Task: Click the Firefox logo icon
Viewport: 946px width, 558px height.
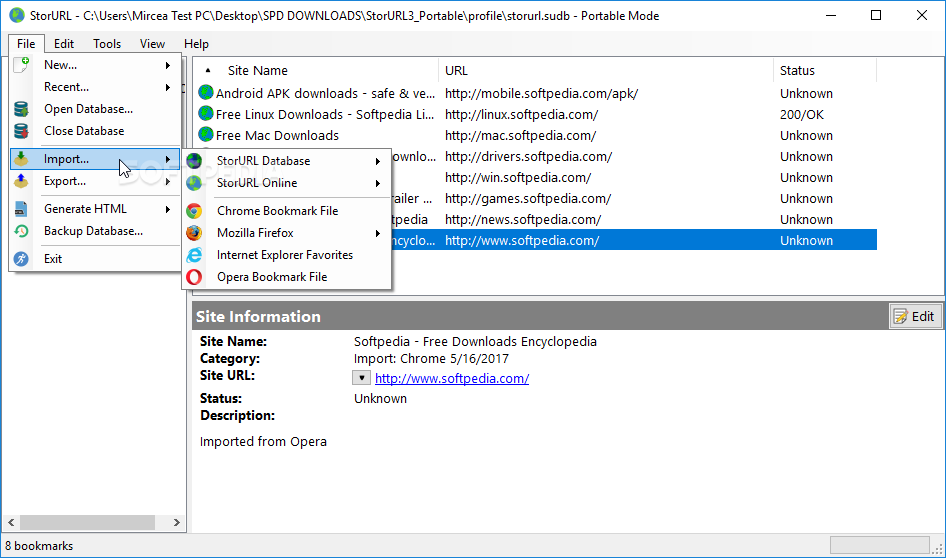Action: click(x=194, y=233)
